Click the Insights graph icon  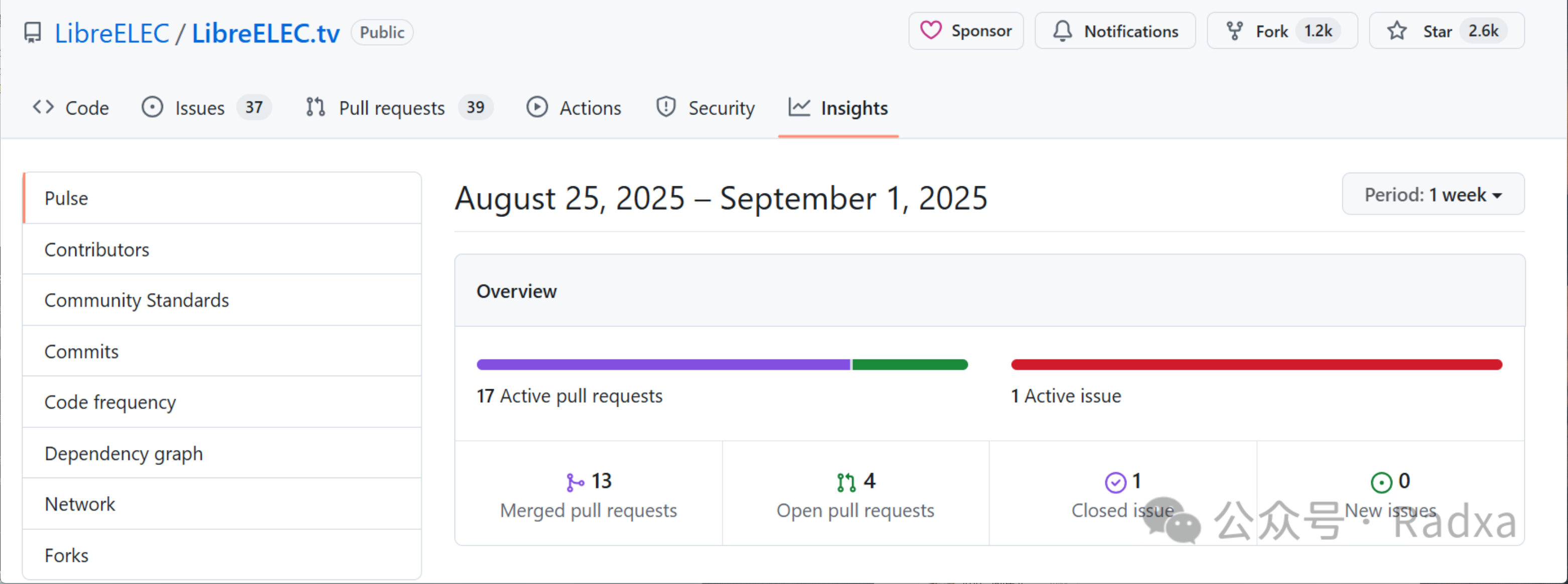[799, 107]
